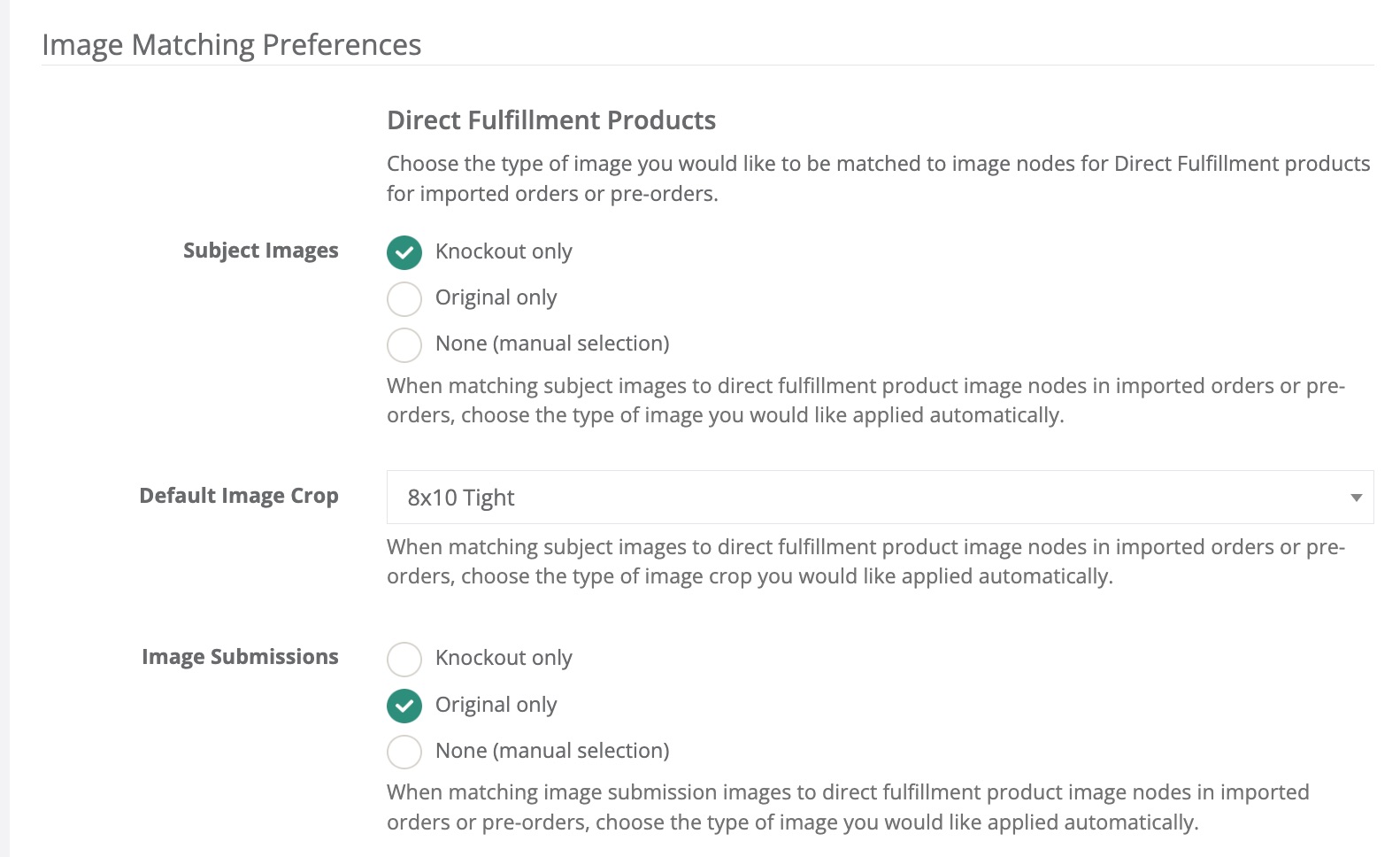Open the Default Image Crop dropdown arrow
Image resolution: width=1400 pixels, height=857 pixels.
click(1356, 498)
